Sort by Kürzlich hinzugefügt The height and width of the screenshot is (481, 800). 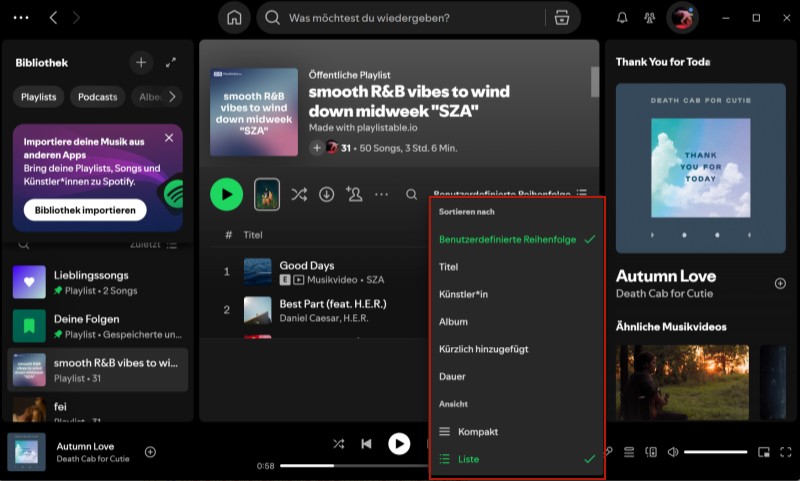click(517, 349)
